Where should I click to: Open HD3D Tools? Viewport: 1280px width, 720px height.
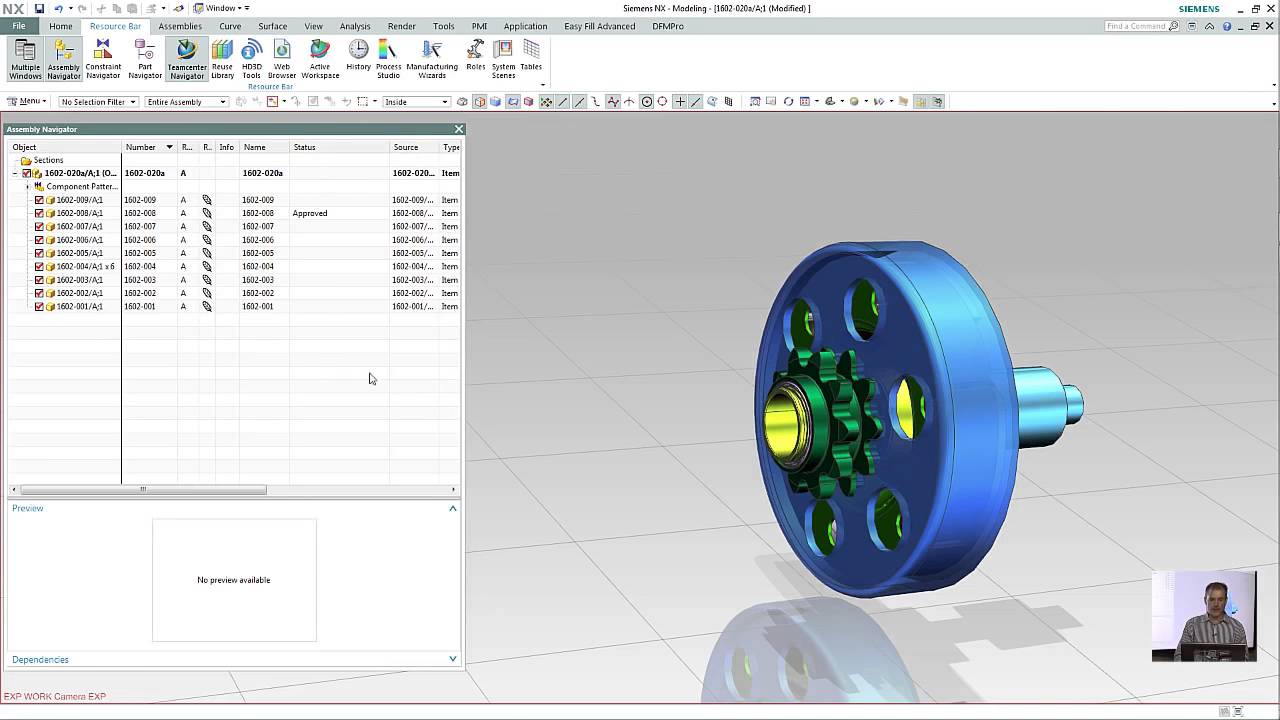(252, 60)
